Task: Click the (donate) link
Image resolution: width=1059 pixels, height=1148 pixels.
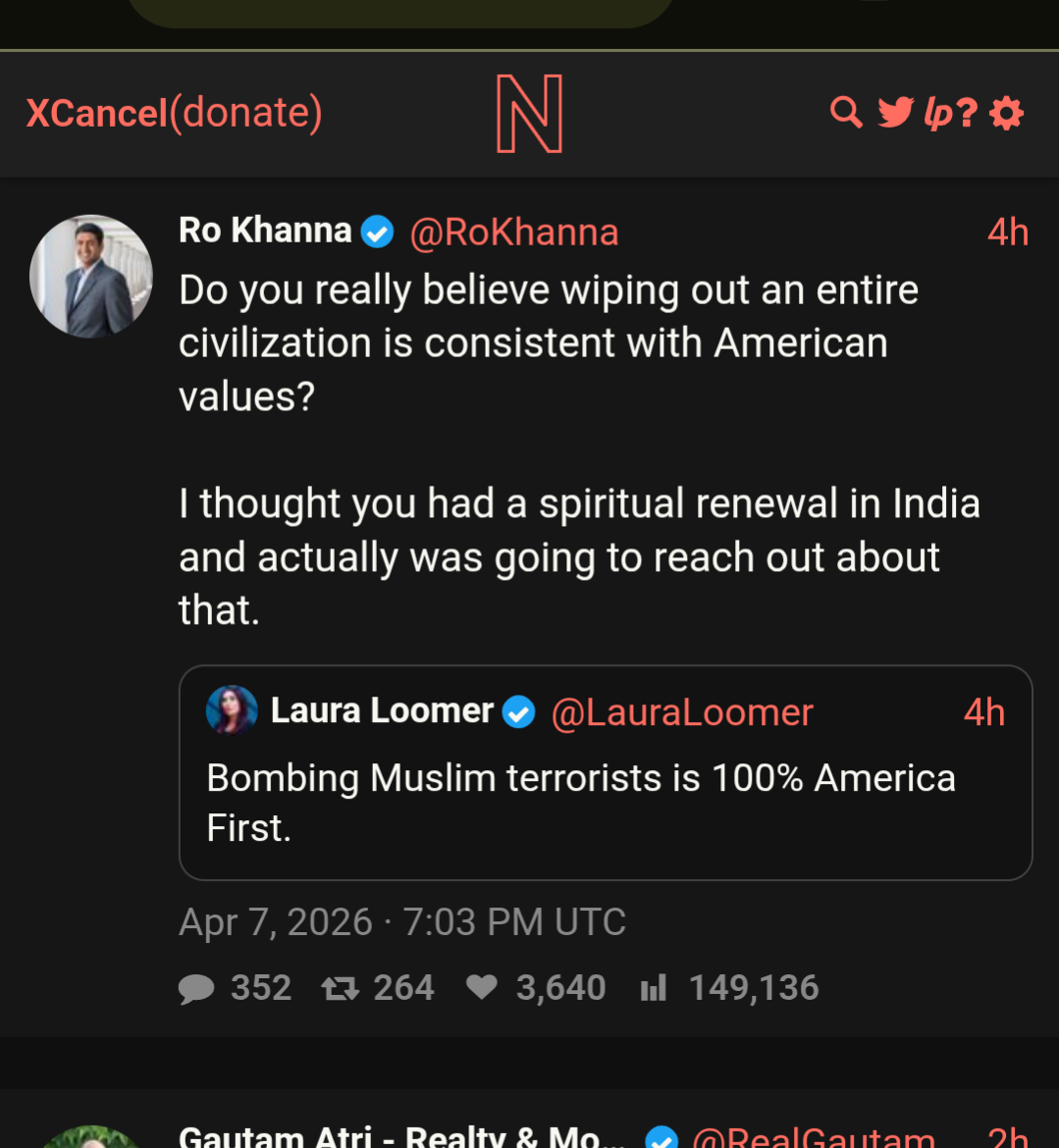Action: click(246, 113)
